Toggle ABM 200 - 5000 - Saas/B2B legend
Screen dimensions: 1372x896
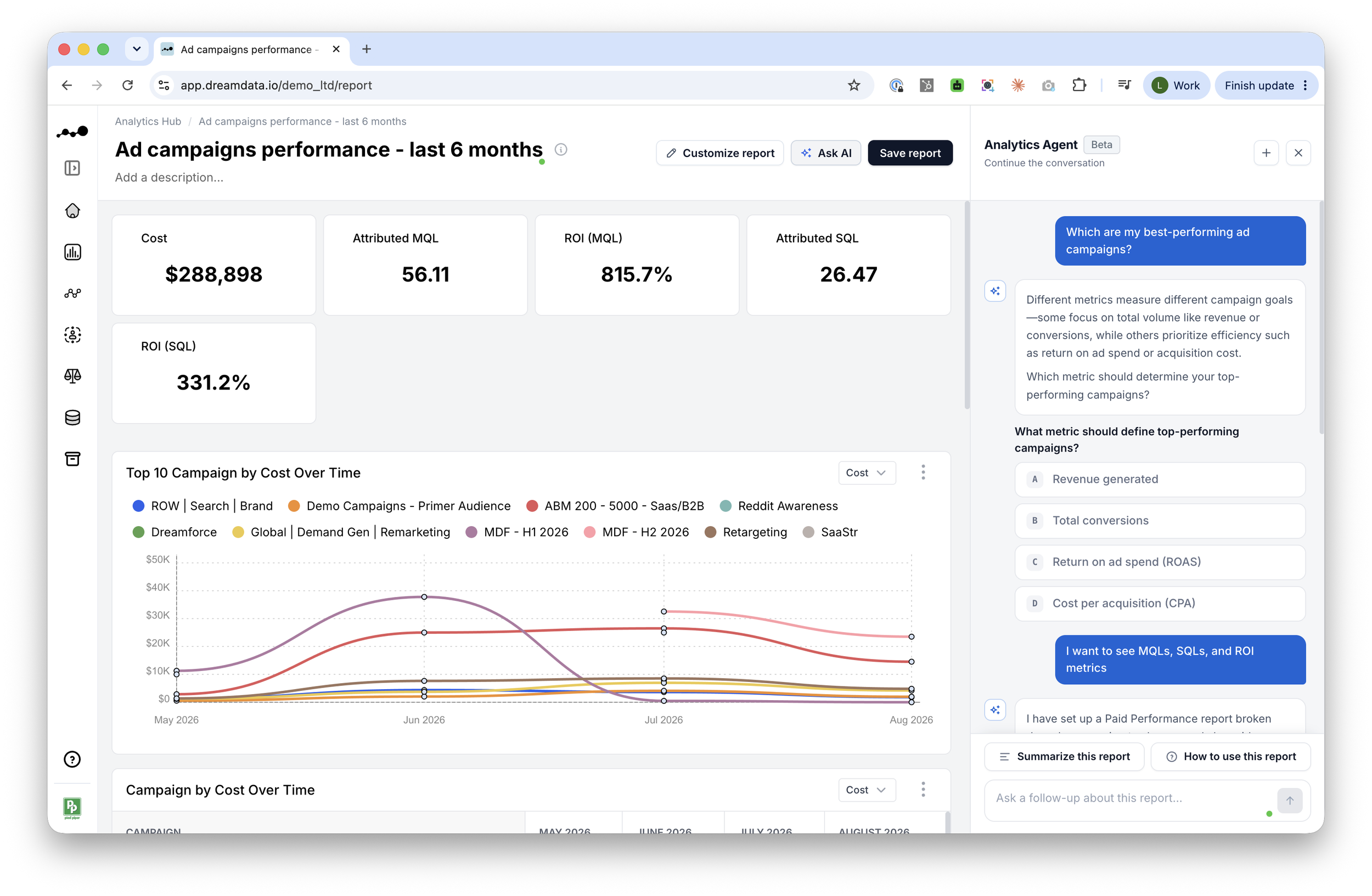coord(615,506)
